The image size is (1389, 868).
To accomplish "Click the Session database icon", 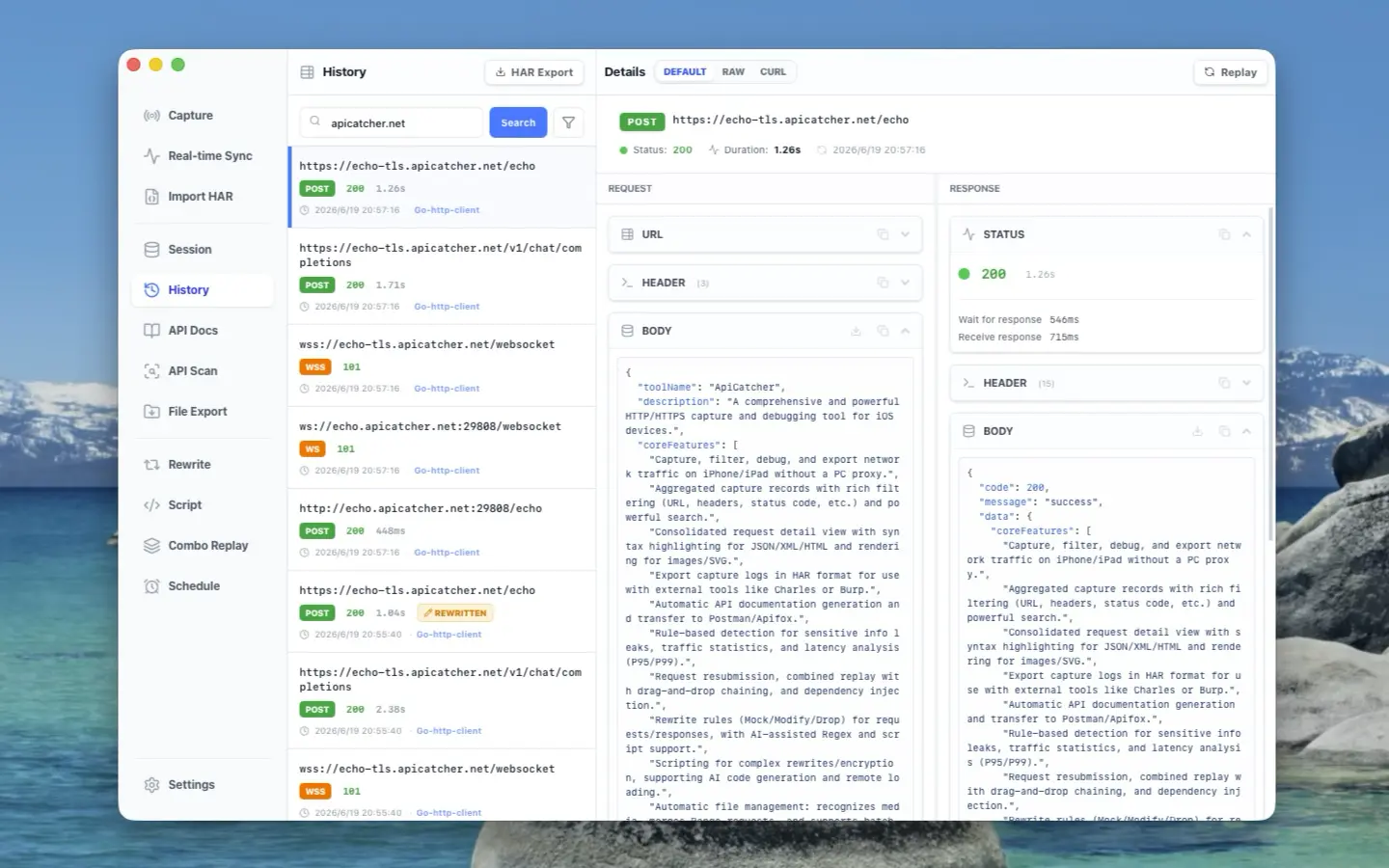I will click(151, 250).
